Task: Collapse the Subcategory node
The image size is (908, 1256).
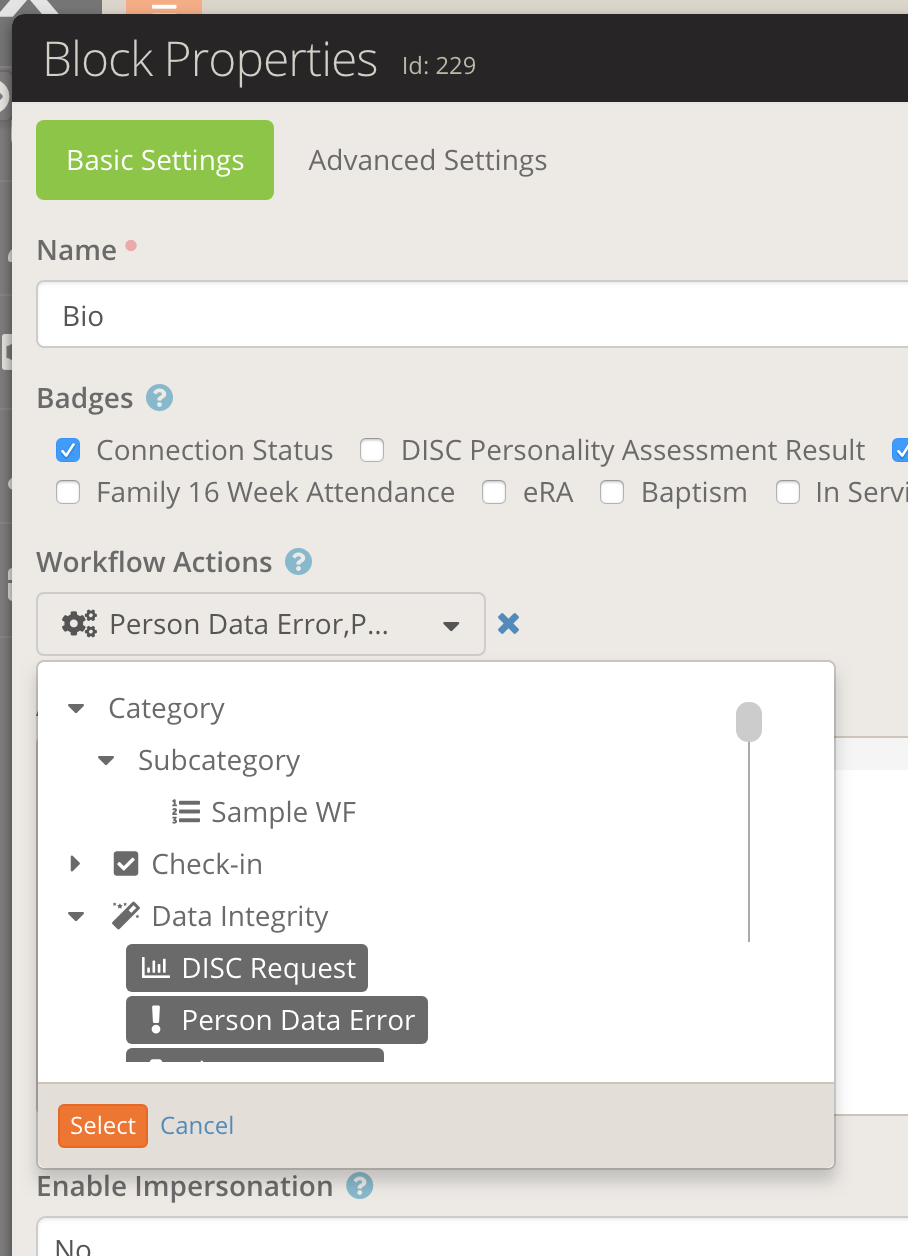Action: point(106,760)
